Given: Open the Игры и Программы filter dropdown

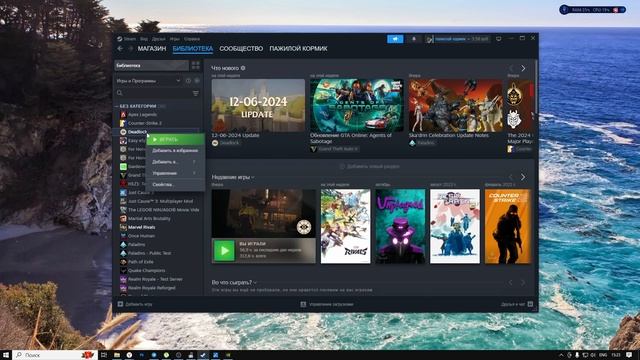Looking at the screenshot, I should pyautogui.click(x=149, y=81).
